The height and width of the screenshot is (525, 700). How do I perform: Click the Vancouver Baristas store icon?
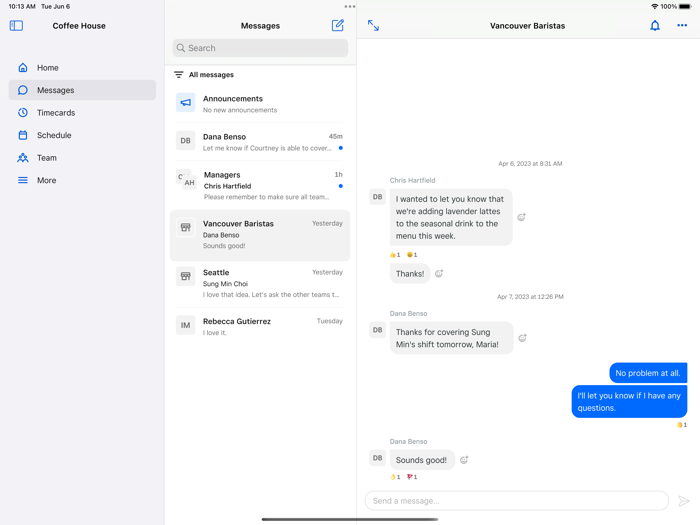click(x=185, y=227)
